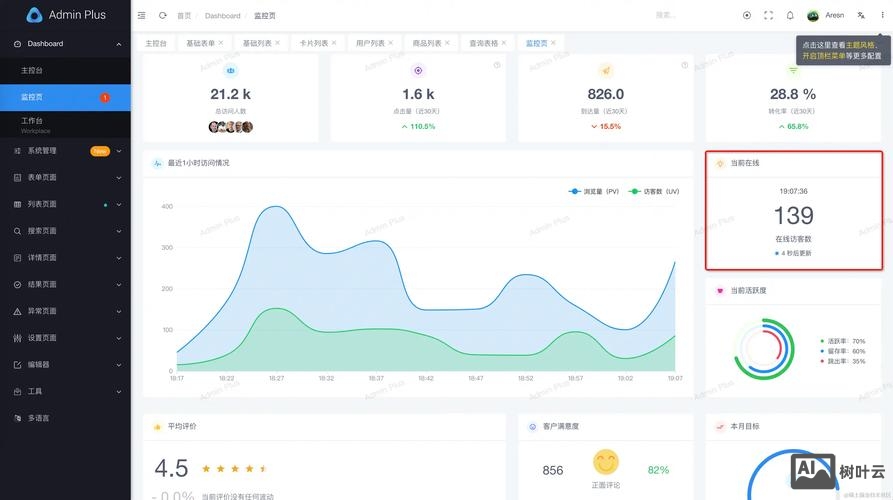
Task: Click the Dashboard breadcrumb link
Action: point(223,16)
